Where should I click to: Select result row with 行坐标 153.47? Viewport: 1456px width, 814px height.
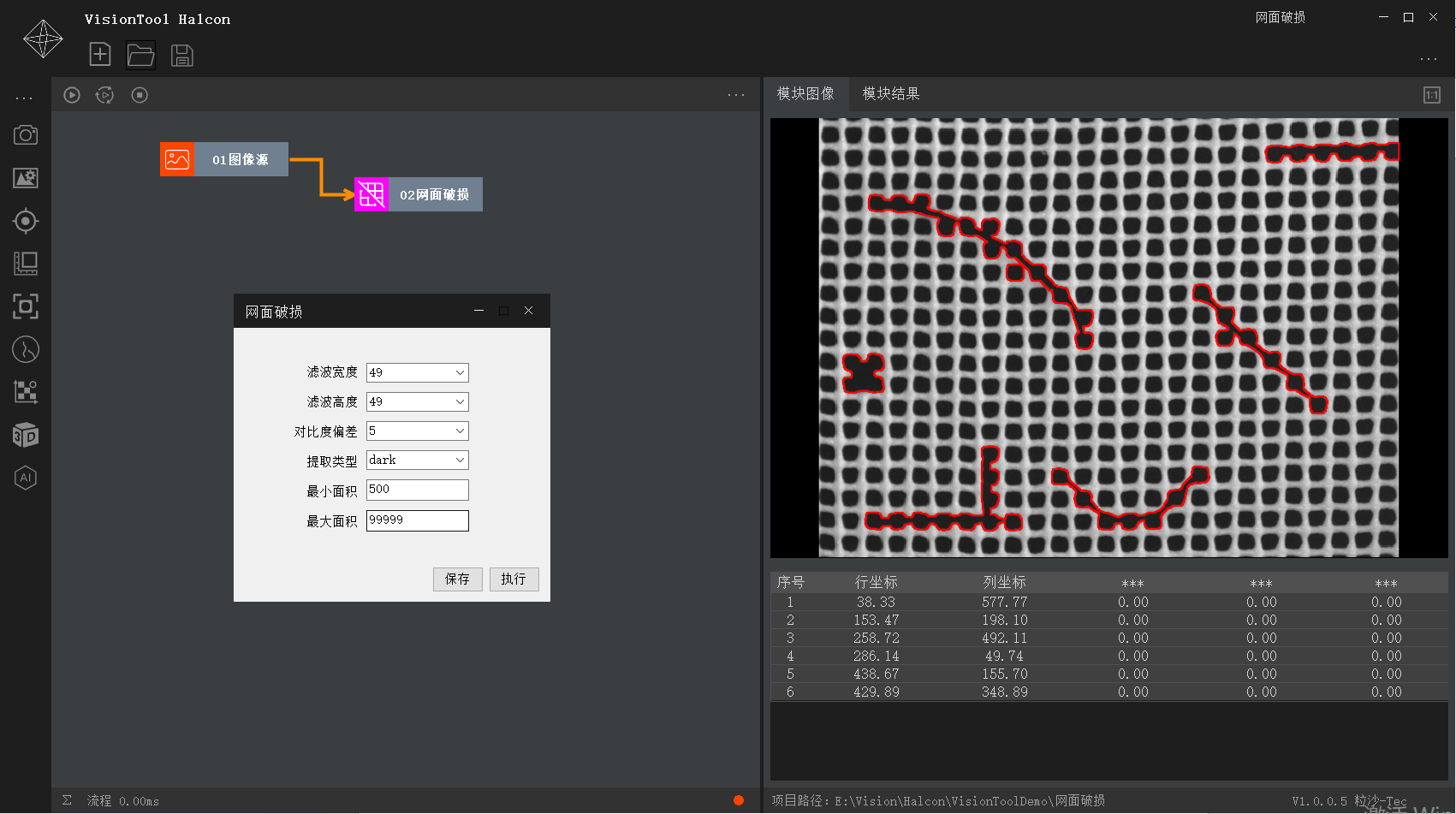click(x=1108, y=621)
